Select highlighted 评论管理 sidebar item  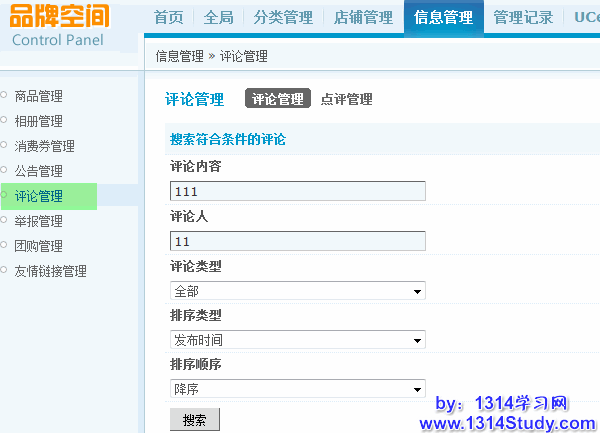[38, 196]
